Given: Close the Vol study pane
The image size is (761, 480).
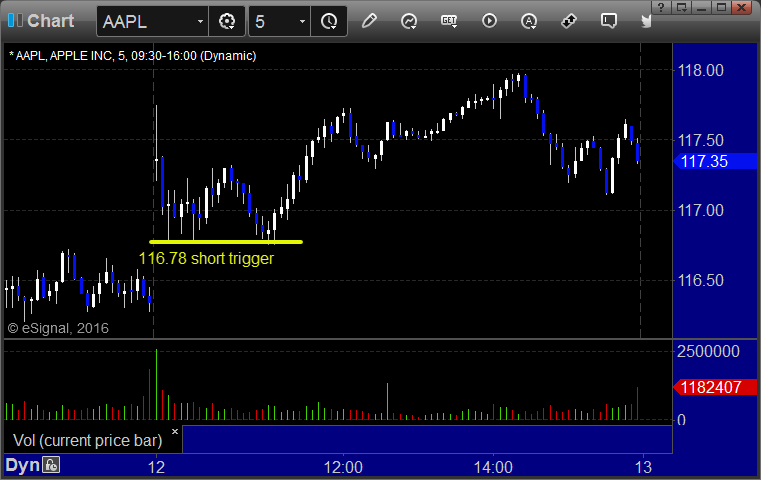Looking at the screenshot, I should pos(175,431).
